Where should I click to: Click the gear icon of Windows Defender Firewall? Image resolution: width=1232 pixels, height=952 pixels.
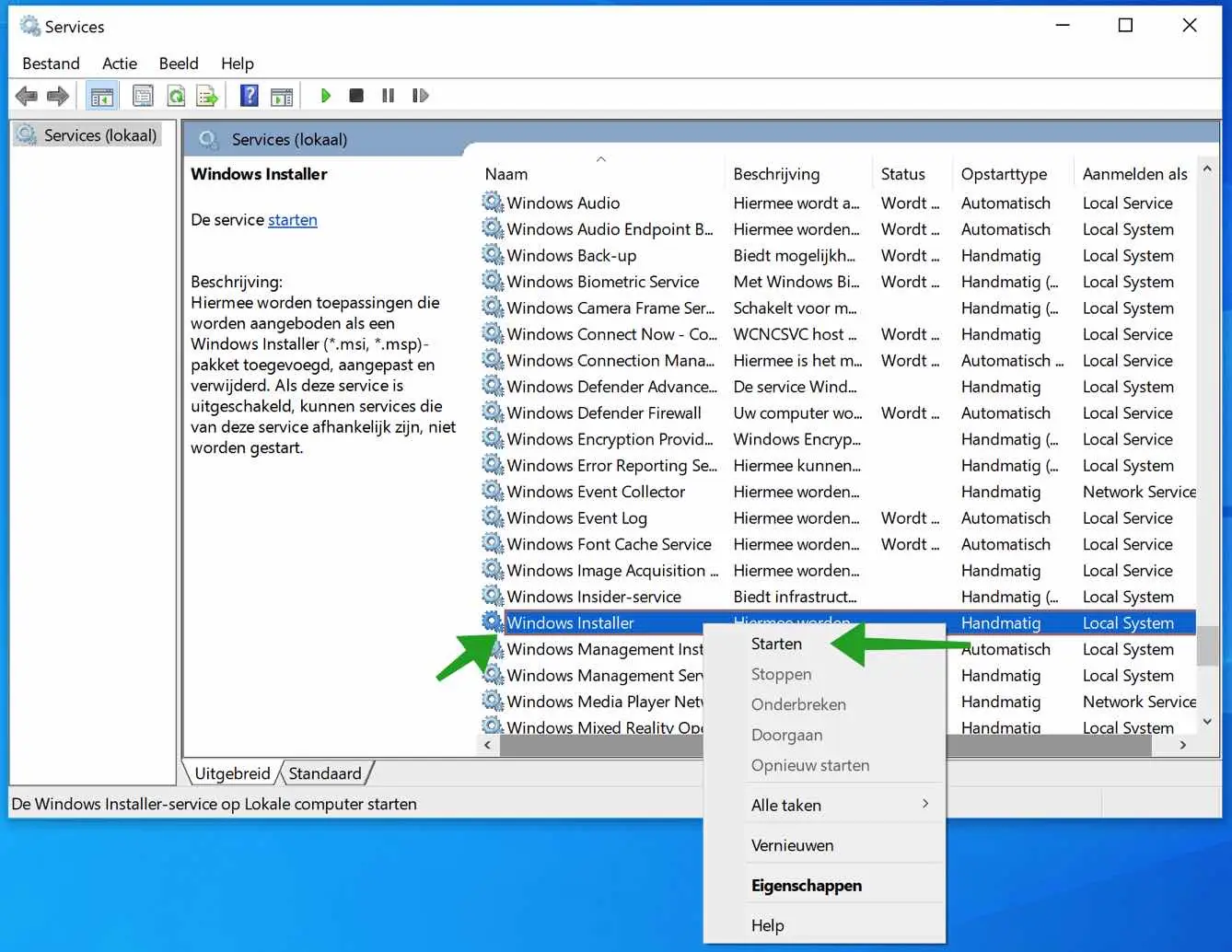[493, 412]
